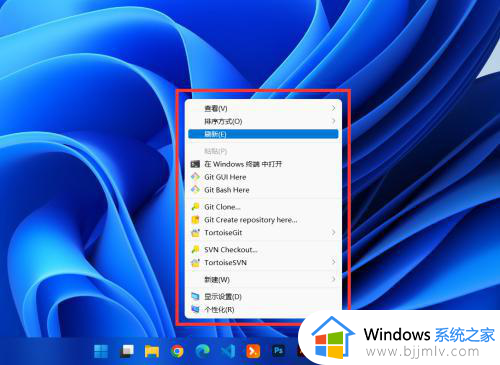This screenshot has height=365, width=500.
Task: Launch Photoshop from the taskbar
Action: point(279,351)
